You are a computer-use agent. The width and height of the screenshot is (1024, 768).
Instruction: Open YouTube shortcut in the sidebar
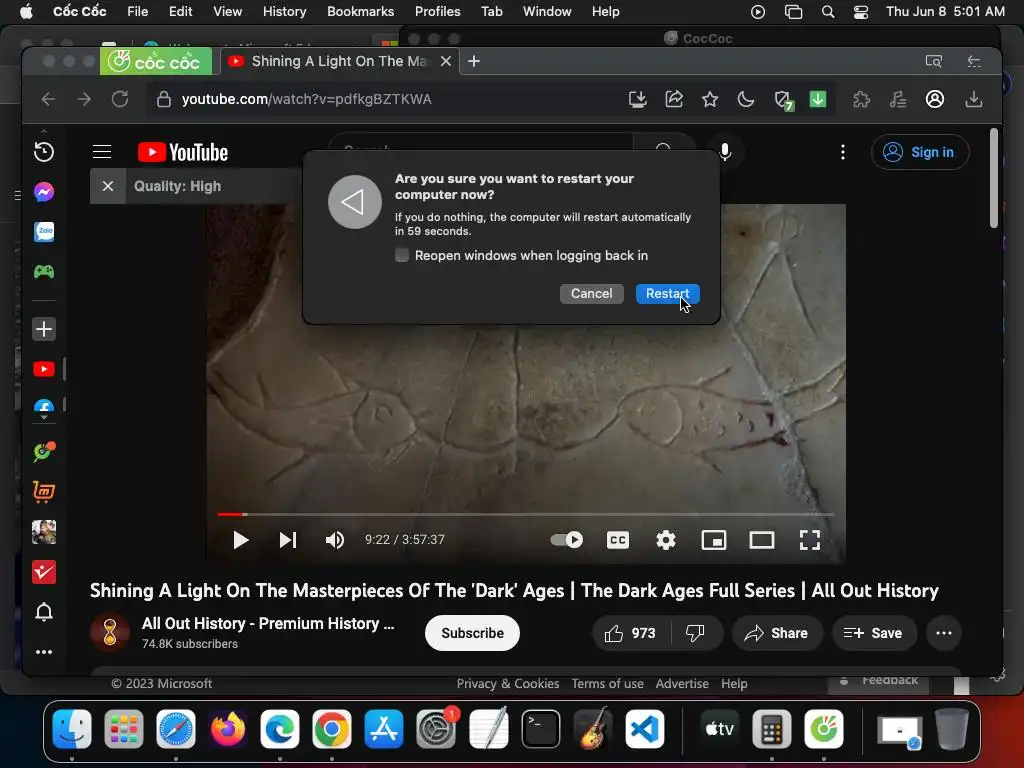[44, 370]
